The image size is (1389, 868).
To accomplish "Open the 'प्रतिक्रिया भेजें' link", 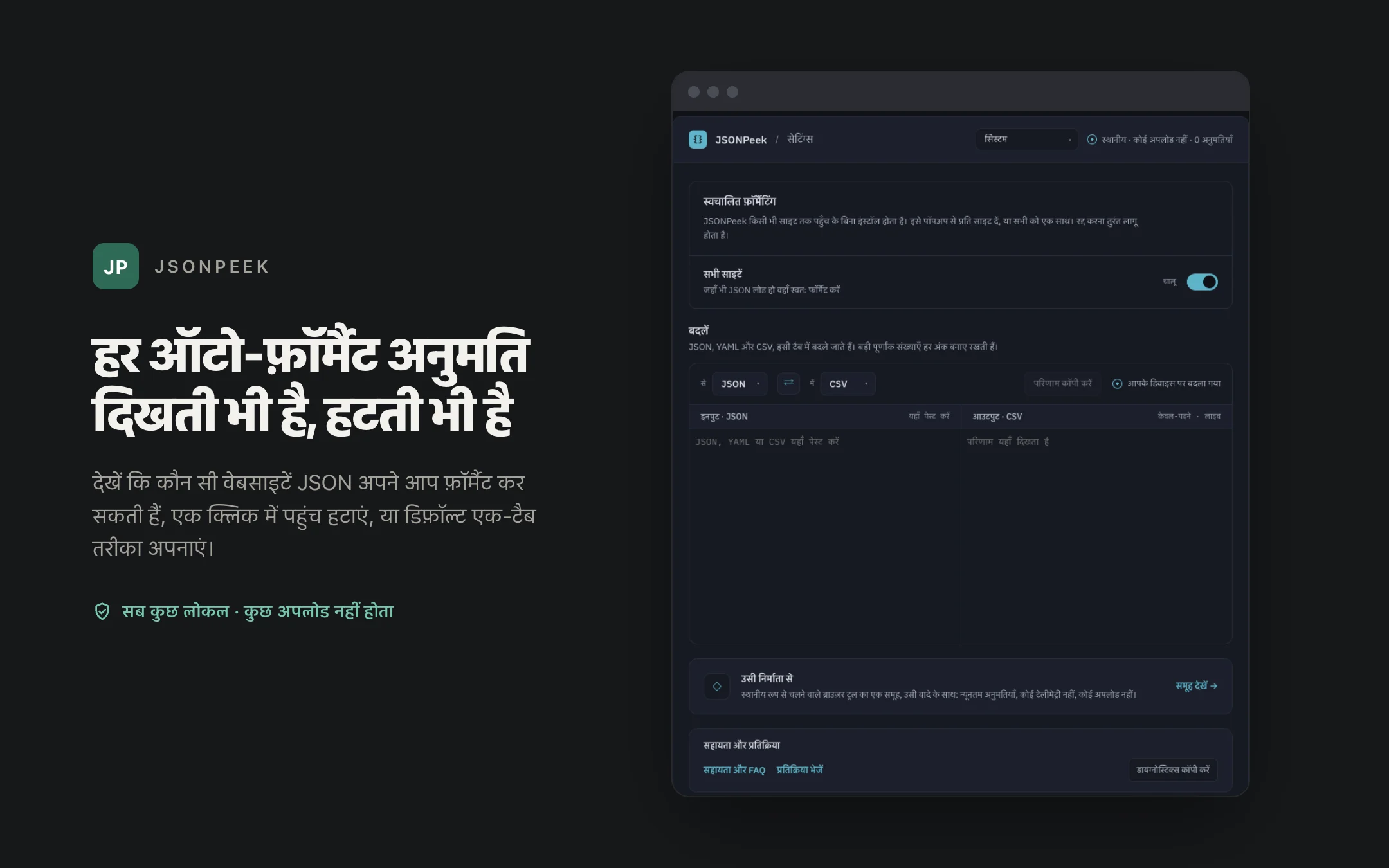I will (800, 770).
